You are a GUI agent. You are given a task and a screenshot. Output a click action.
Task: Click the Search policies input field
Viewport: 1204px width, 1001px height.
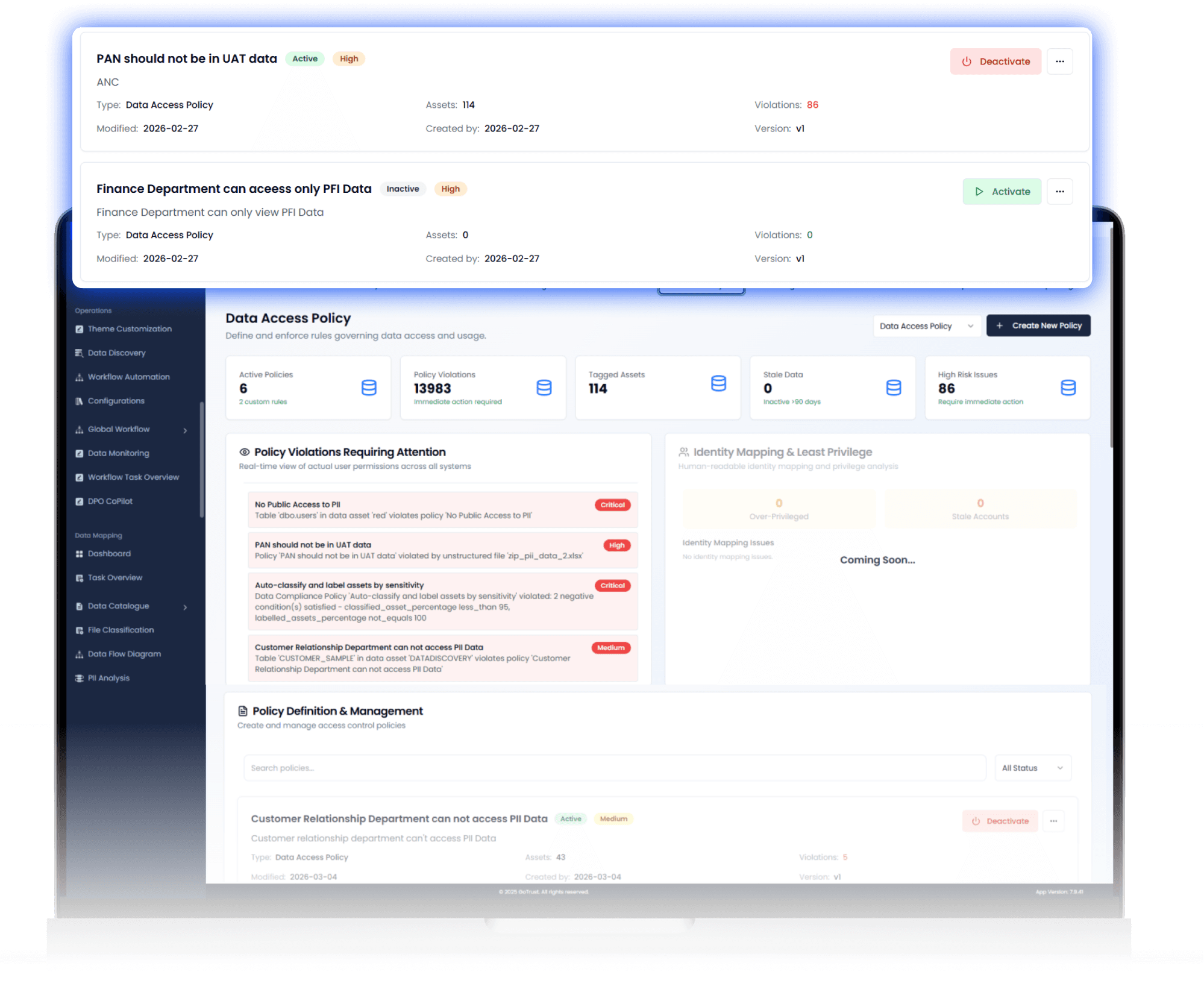[x=613, y=768]
